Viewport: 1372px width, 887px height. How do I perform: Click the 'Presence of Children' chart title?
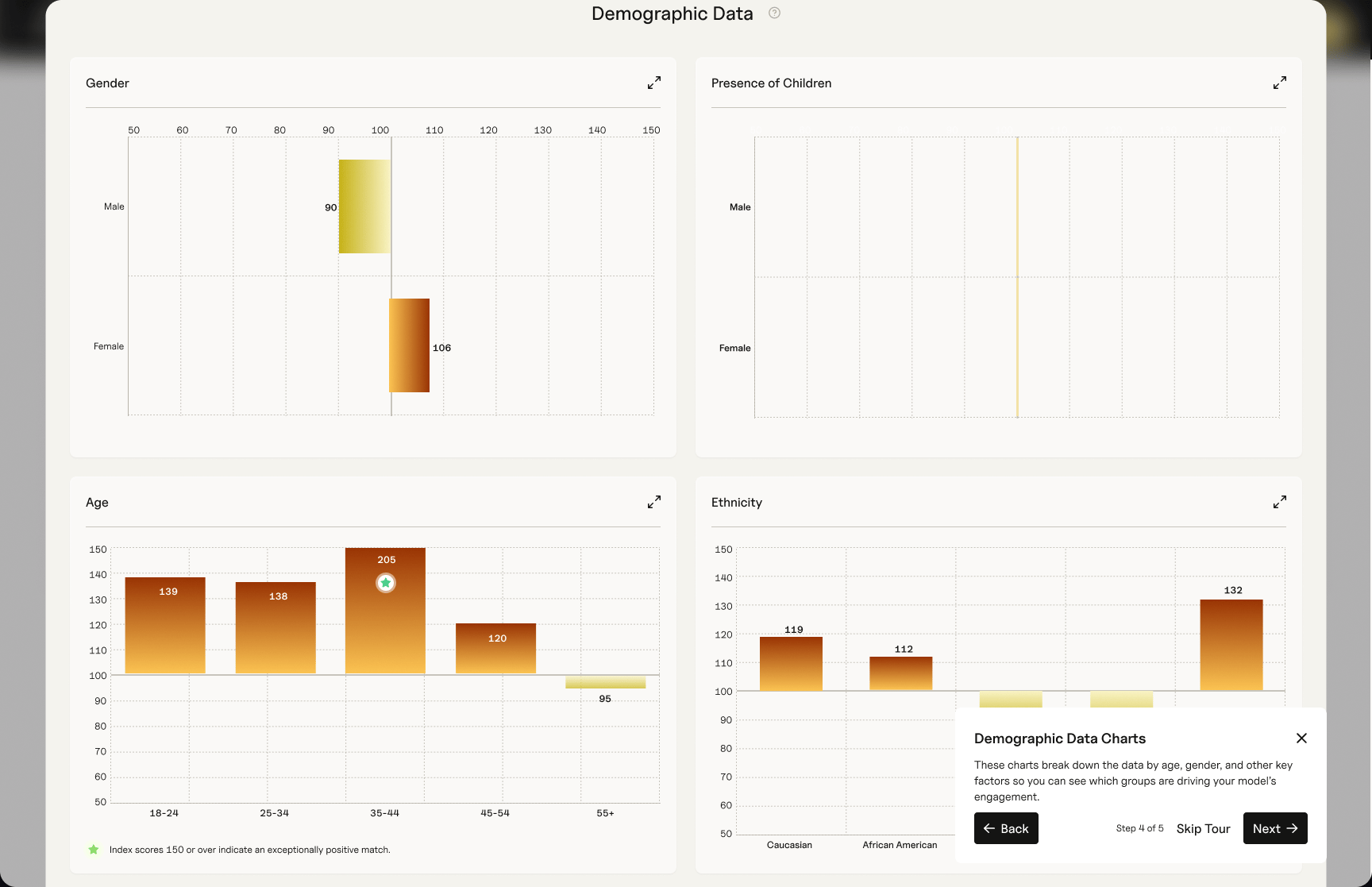pos(771,83)
